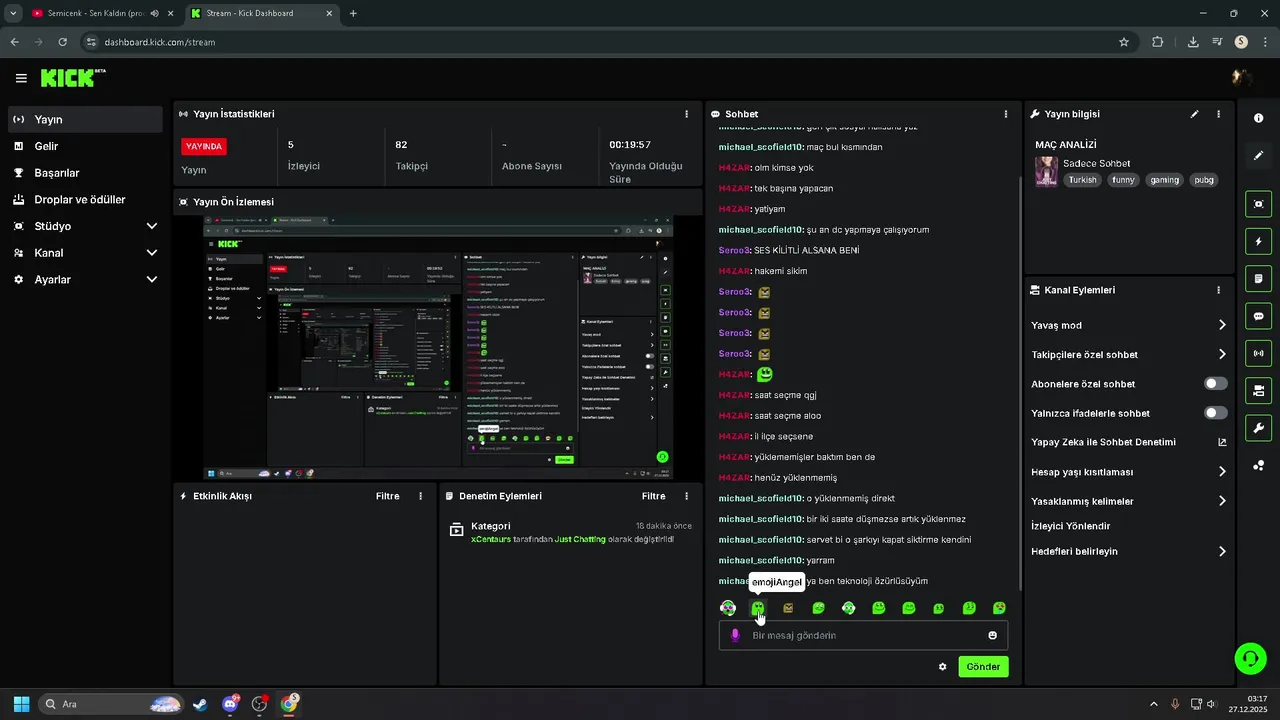Open the hamburger navigation menu
Viewport: 1280px width, 720px height.
point(21,78)
